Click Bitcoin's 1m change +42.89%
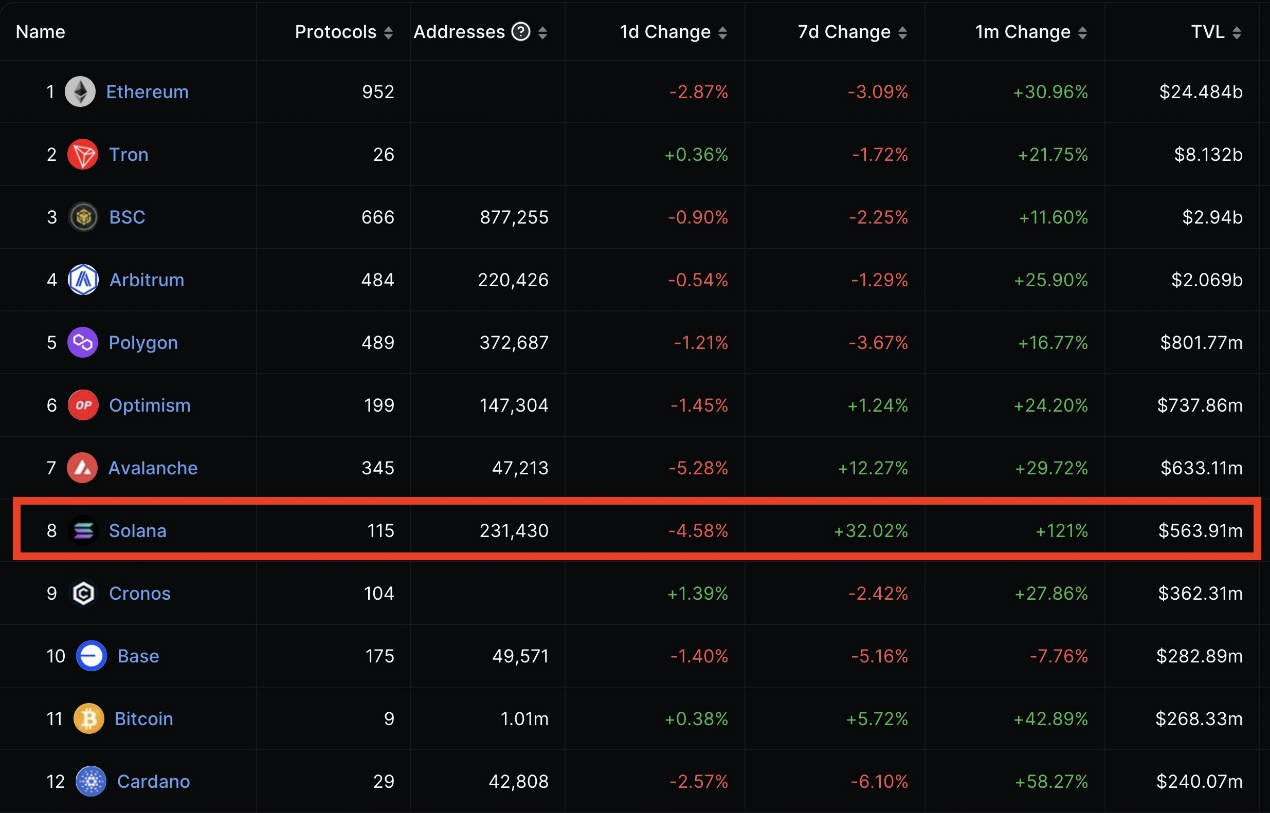 tap(1052, 719)
